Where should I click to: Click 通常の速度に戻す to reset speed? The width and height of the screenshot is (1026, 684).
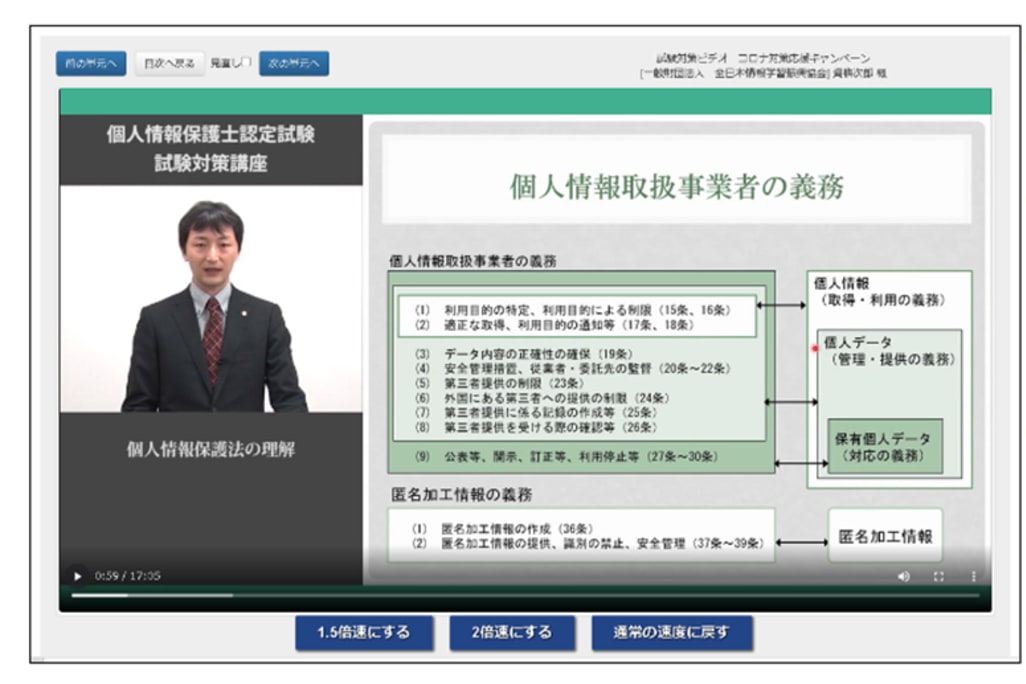(x=671, y=633)
